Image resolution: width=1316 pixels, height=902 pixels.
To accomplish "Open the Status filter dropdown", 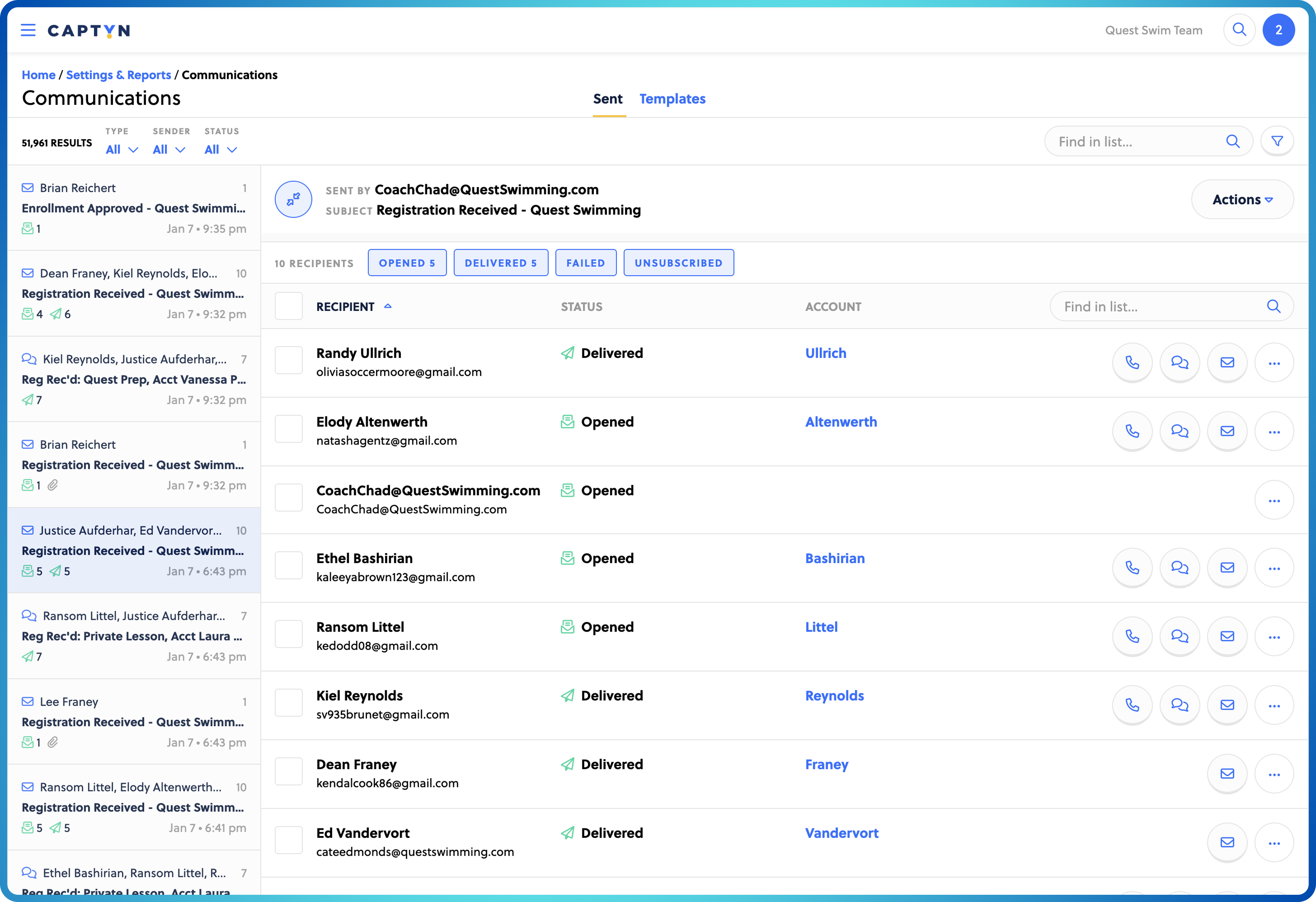I will point(220,150).
